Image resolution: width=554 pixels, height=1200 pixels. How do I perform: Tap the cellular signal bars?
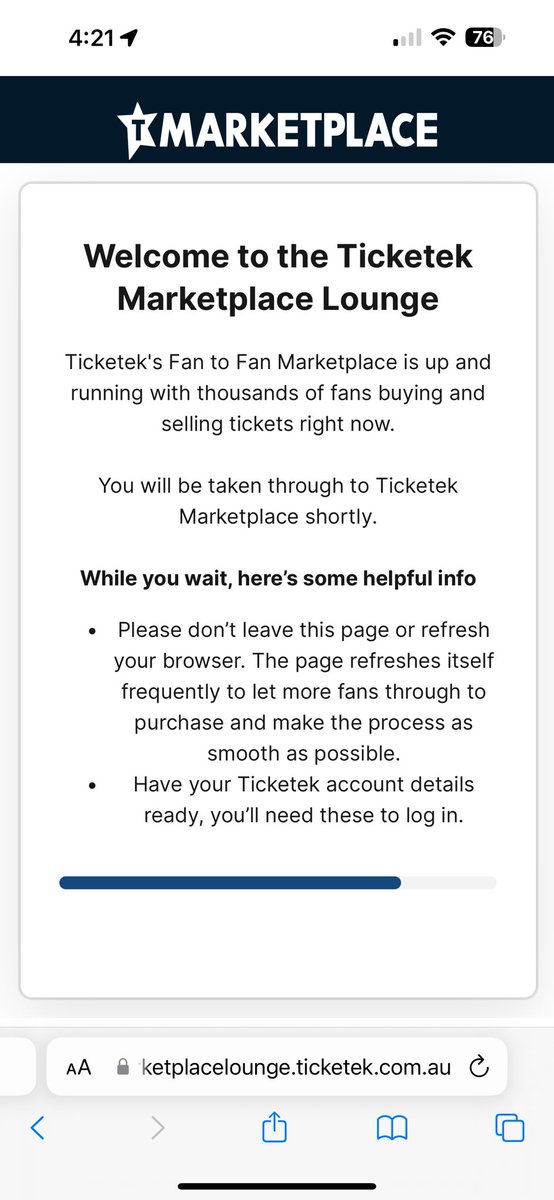pos(407,39)
